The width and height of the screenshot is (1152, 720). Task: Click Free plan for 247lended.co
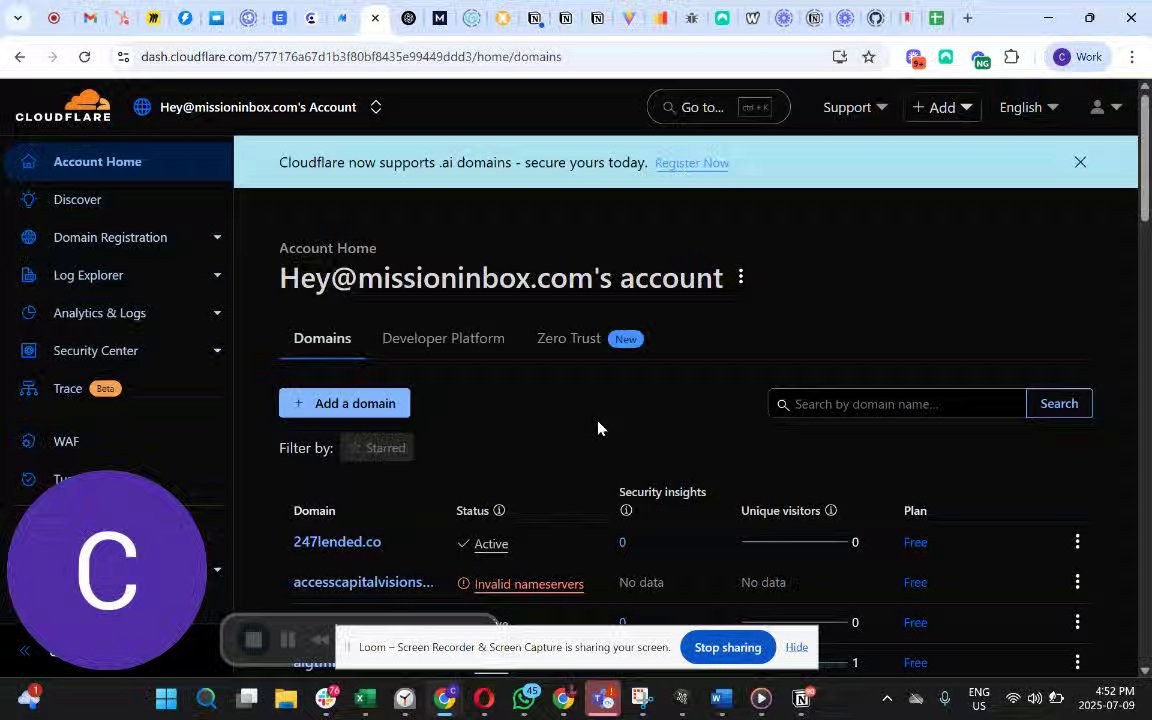915,543
